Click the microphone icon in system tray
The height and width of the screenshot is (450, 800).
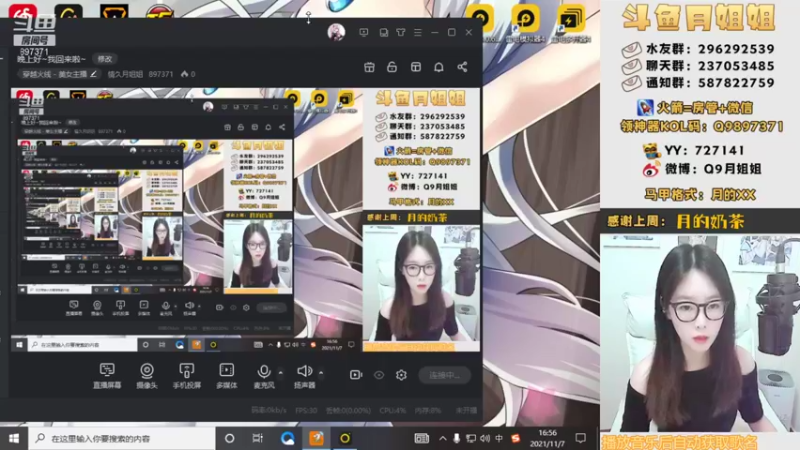457,438
